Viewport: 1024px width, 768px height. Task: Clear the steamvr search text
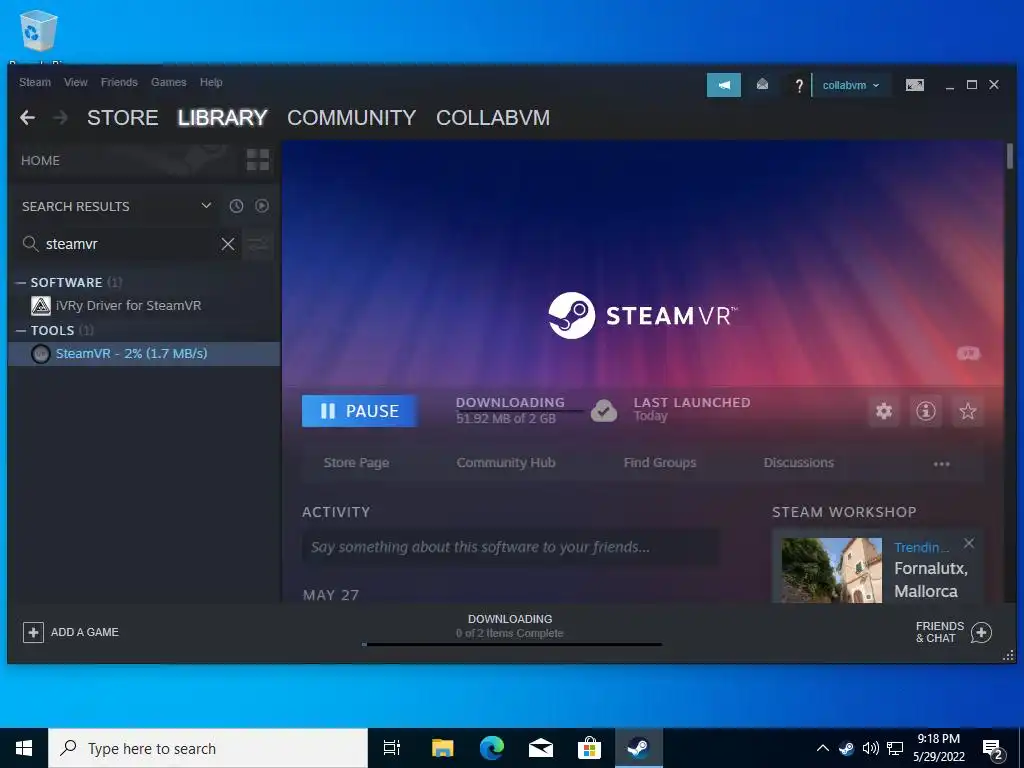coord(228,244)
